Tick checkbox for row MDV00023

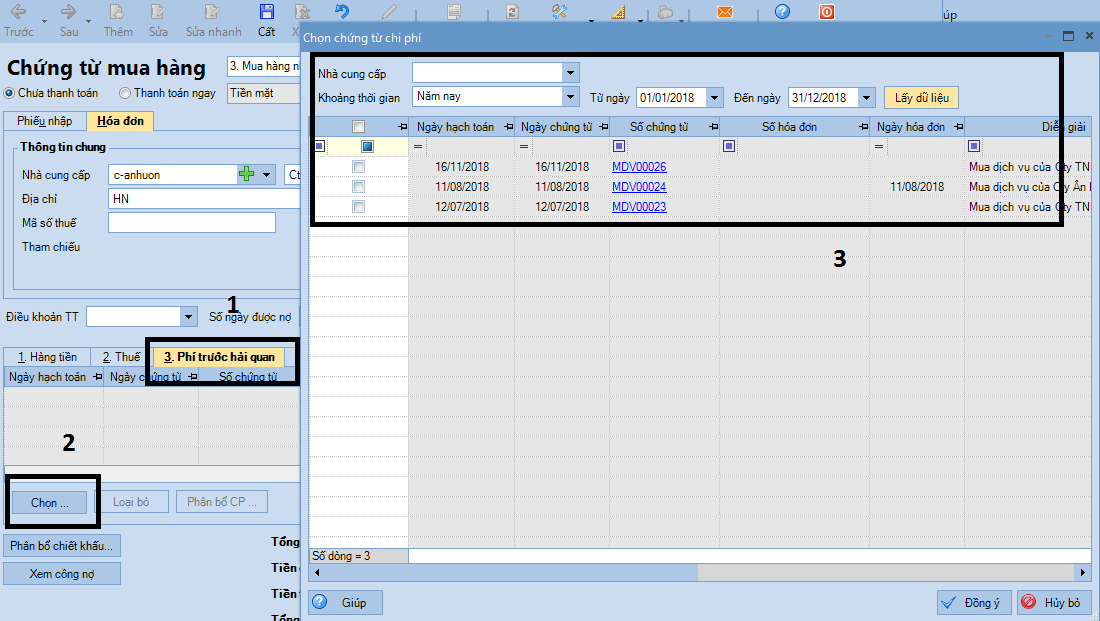[x=358, y=206]
